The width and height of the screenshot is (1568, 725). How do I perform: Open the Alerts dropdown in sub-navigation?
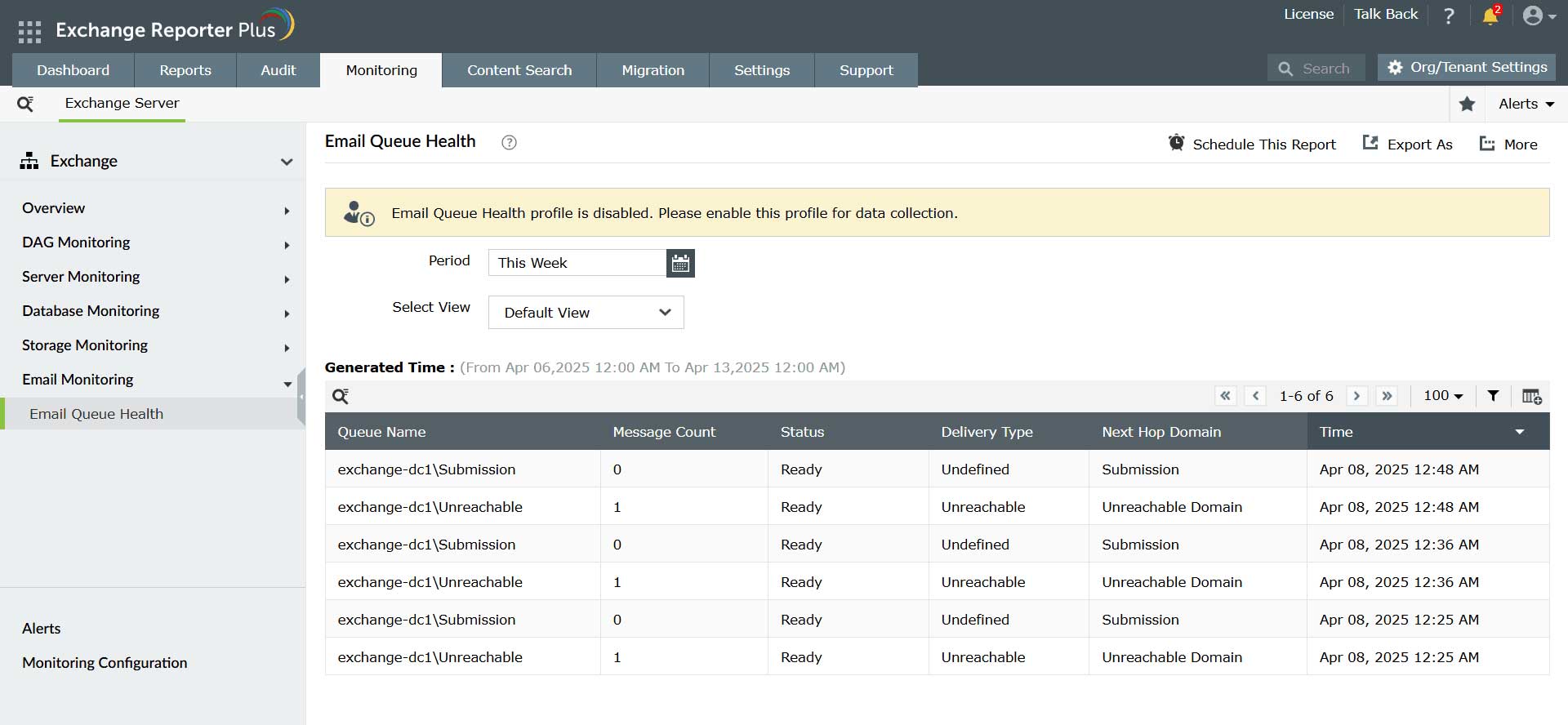(x=1526, y=104)
